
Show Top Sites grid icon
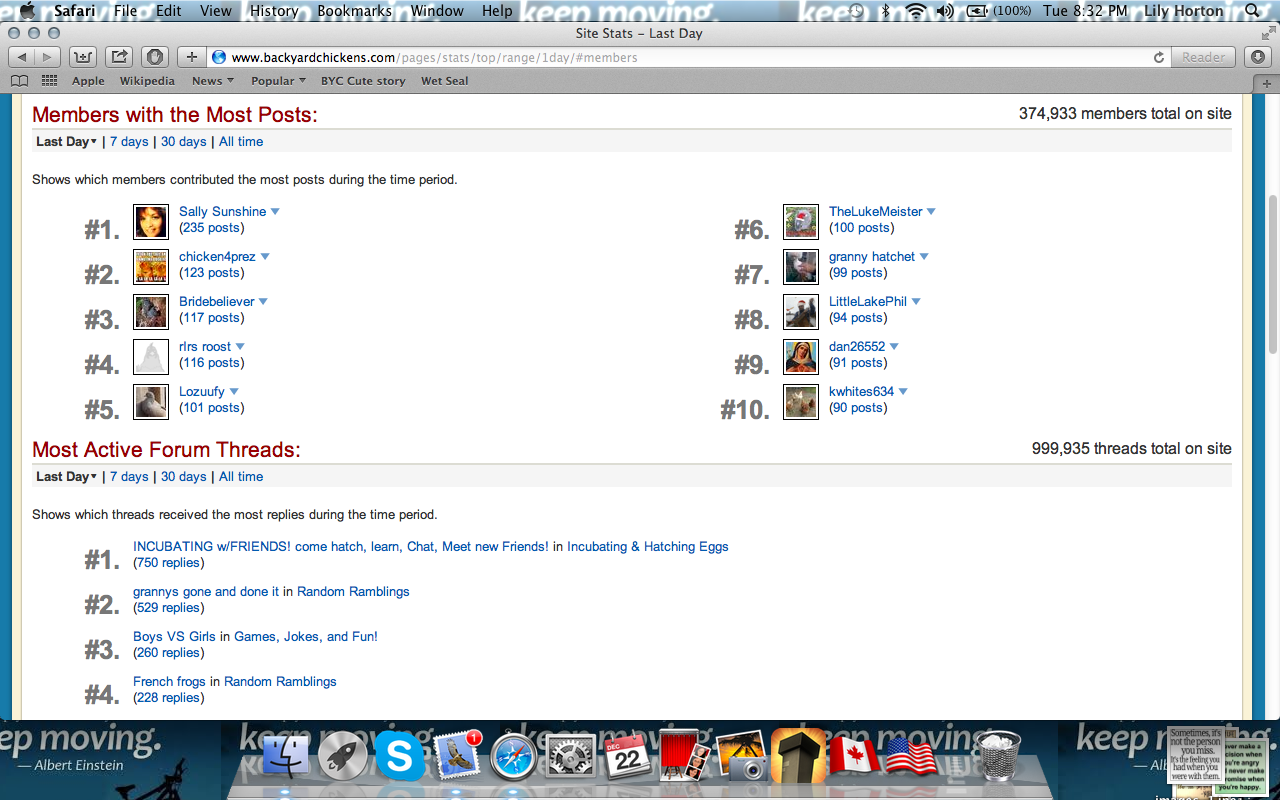pos(48,81)
